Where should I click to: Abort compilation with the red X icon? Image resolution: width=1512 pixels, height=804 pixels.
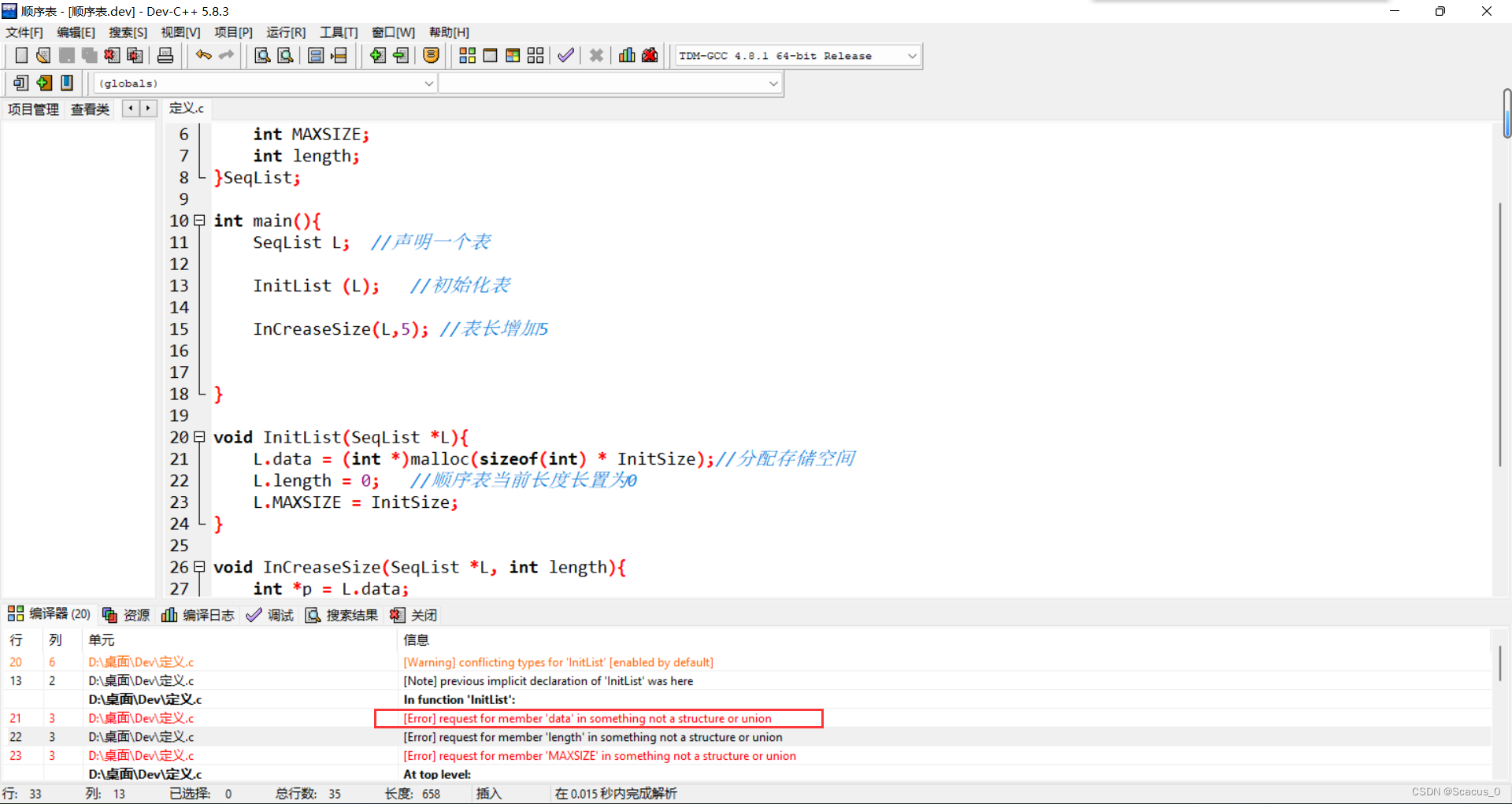coord(596,55)
